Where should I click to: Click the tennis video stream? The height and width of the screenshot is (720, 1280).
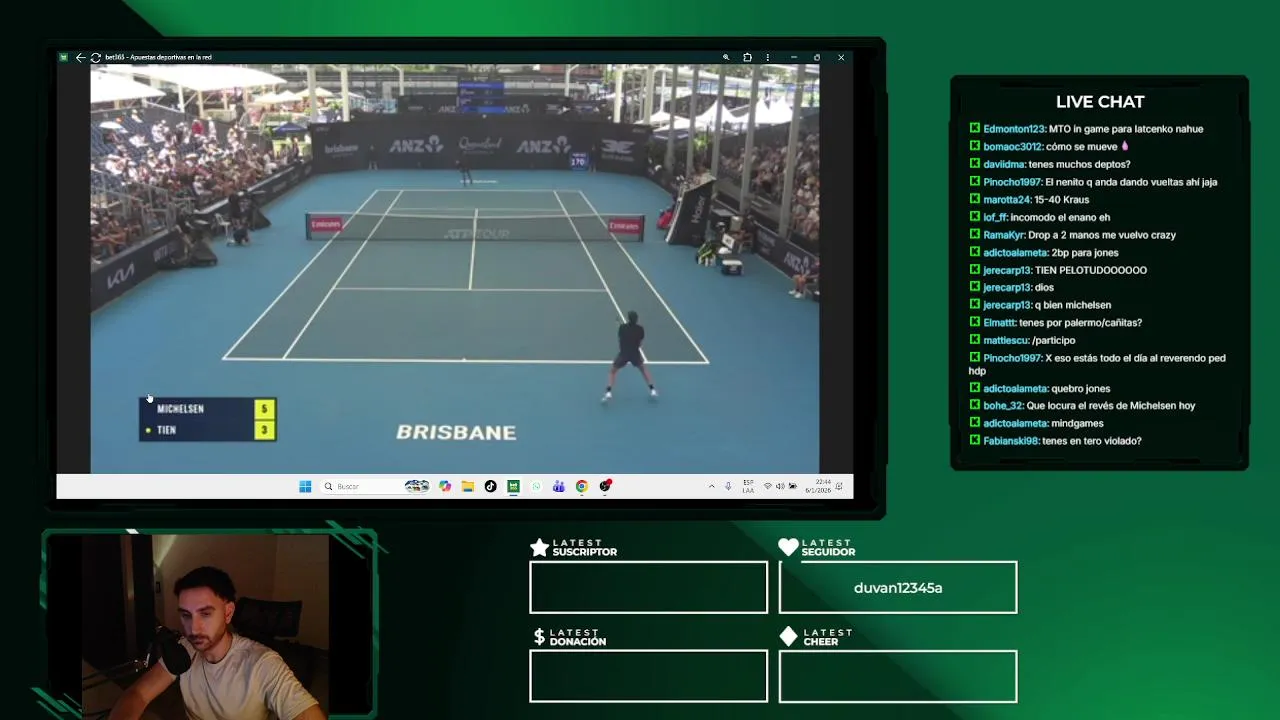(455, 268)
